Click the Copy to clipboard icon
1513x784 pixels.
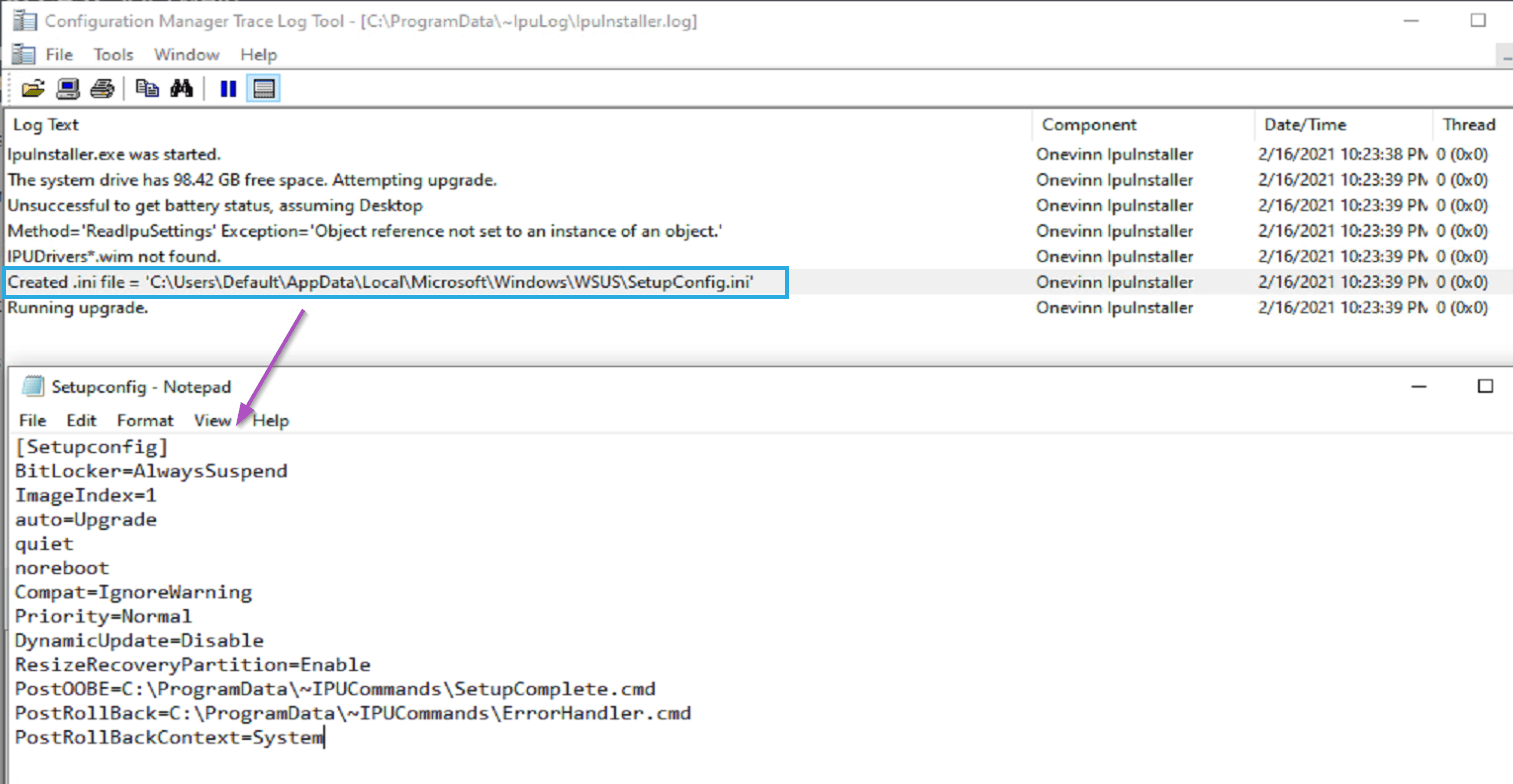(147, 89)
